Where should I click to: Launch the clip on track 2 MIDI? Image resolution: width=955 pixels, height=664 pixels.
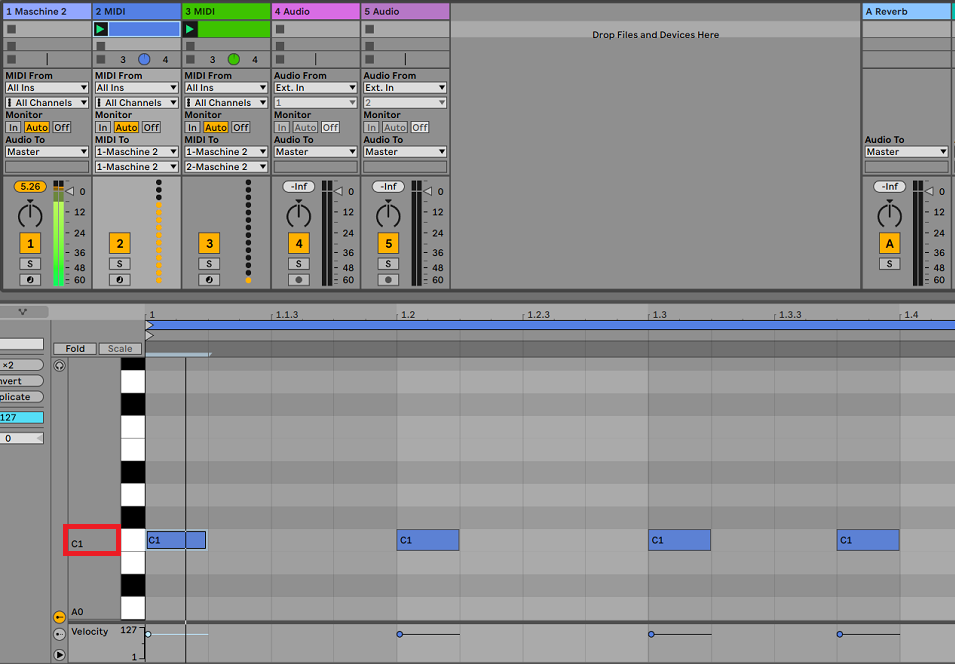[101, 29]
